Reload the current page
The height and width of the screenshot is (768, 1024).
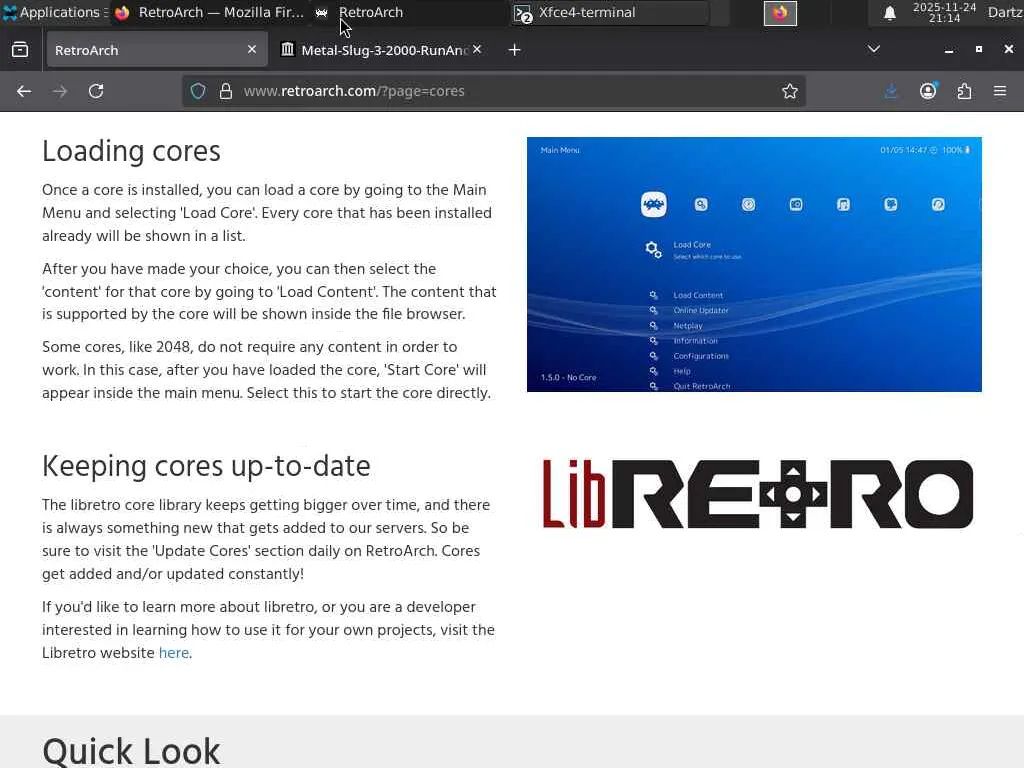[x=96, y=91]
